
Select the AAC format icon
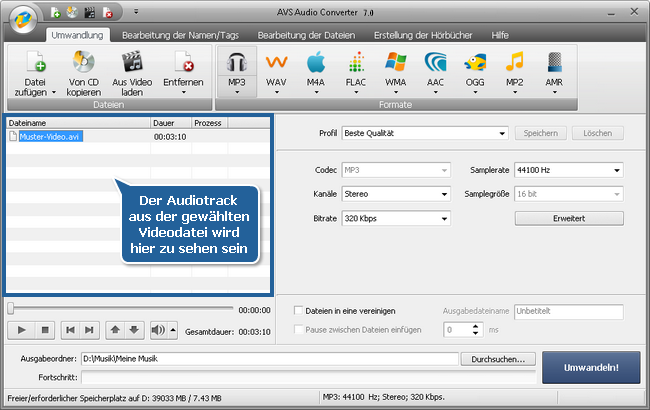(435, 63)
